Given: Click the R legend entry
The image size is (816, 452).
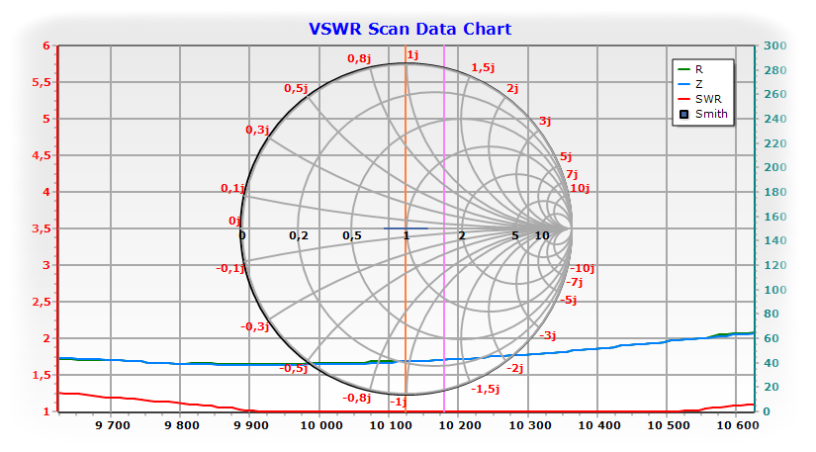Looking at the screenshot, I should pyautogui.click(x=691, y=69).
